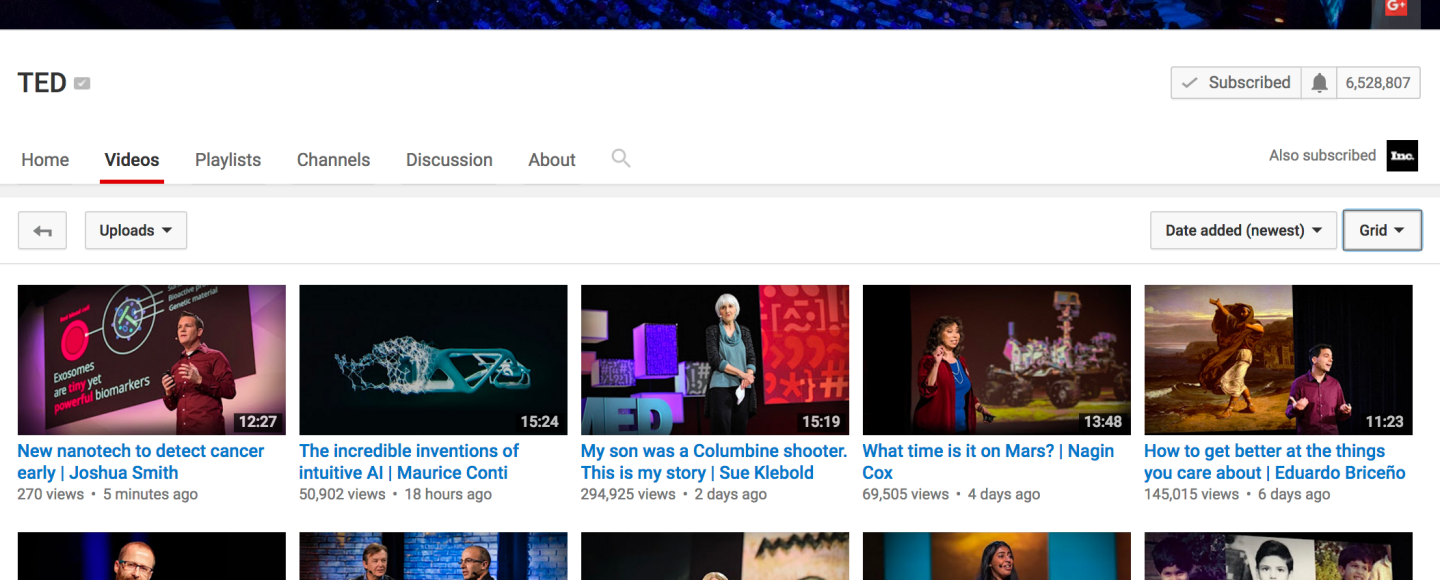Click the verified badge next to TED
1440x580 pixels.
coord(82,83)
